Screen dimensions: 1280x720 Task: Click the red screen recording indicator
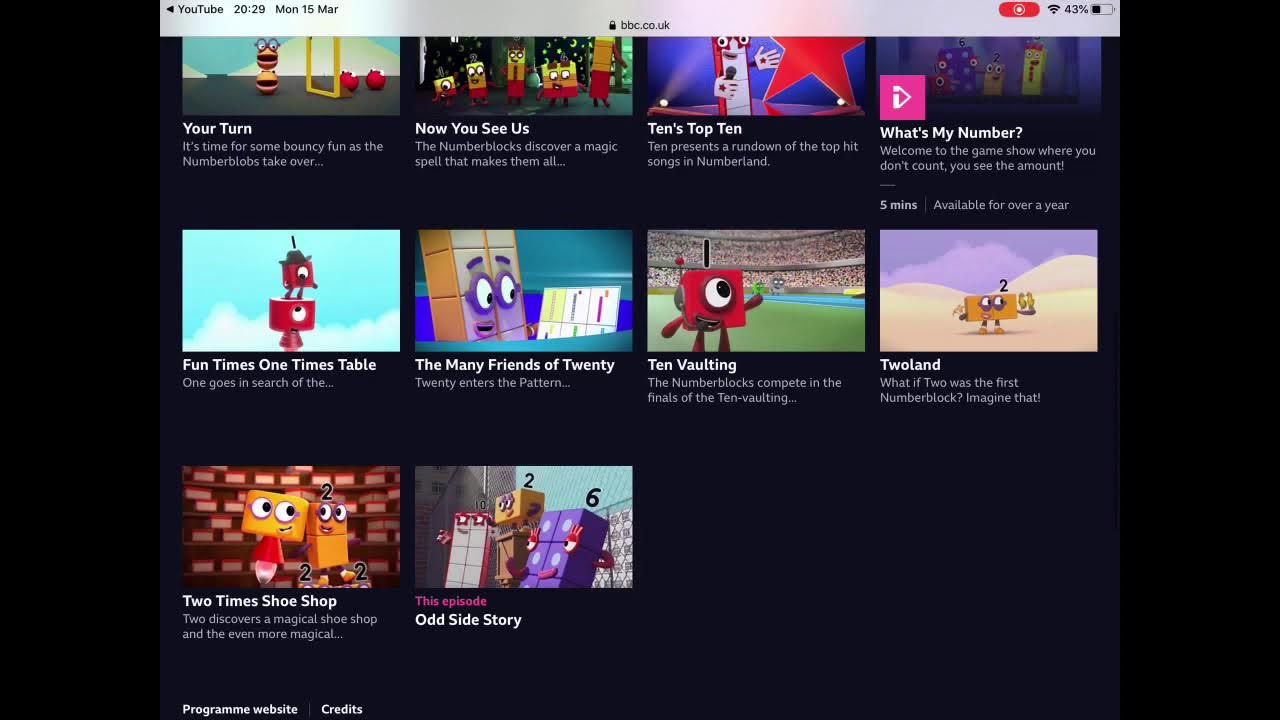coord(1019,9)
